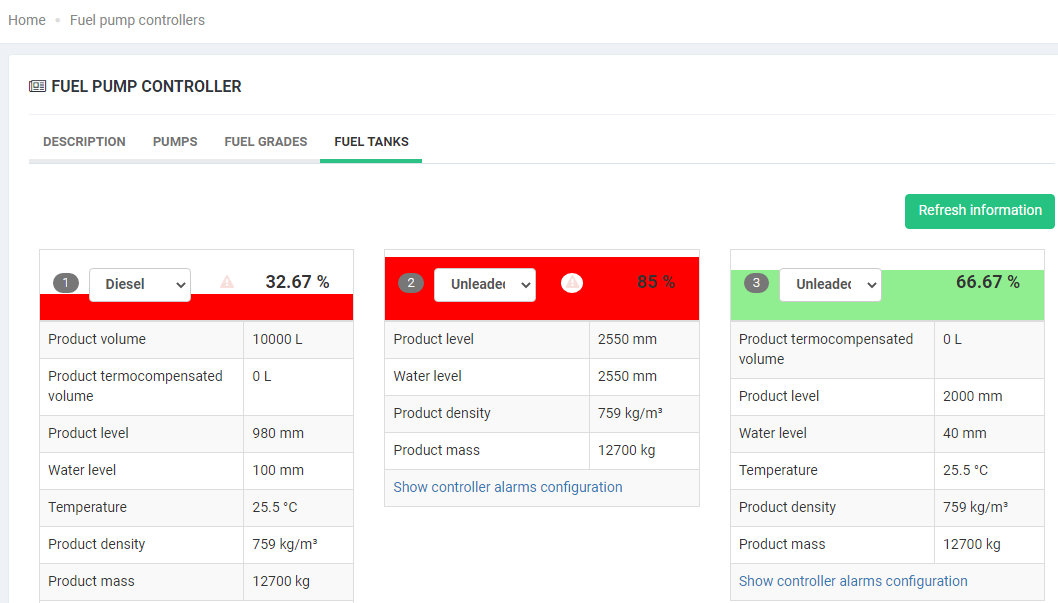Go to the Fuel Grades tab
The height and width of the screenshot is (603, 1058).
(x=266, y=142)
